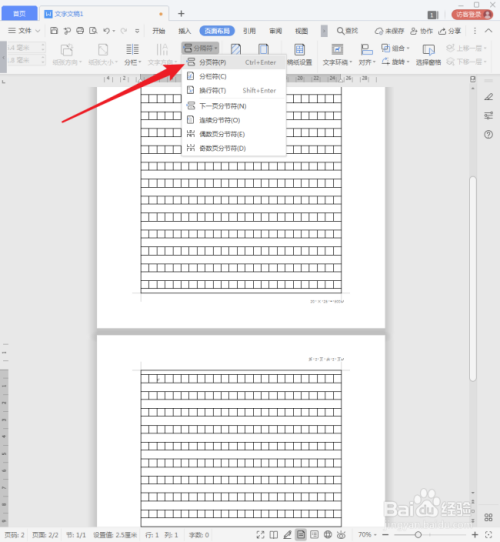Switch to the 插入 ribbon tab
The image size is (500, 542).
coord(184,31)
